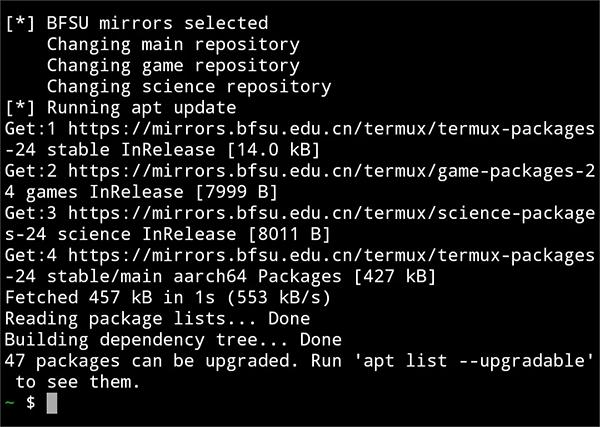This screenshot has height=427, width=600.
Task: Click the terminal cursor block at the prompt
Action: (x=53, y=403)
